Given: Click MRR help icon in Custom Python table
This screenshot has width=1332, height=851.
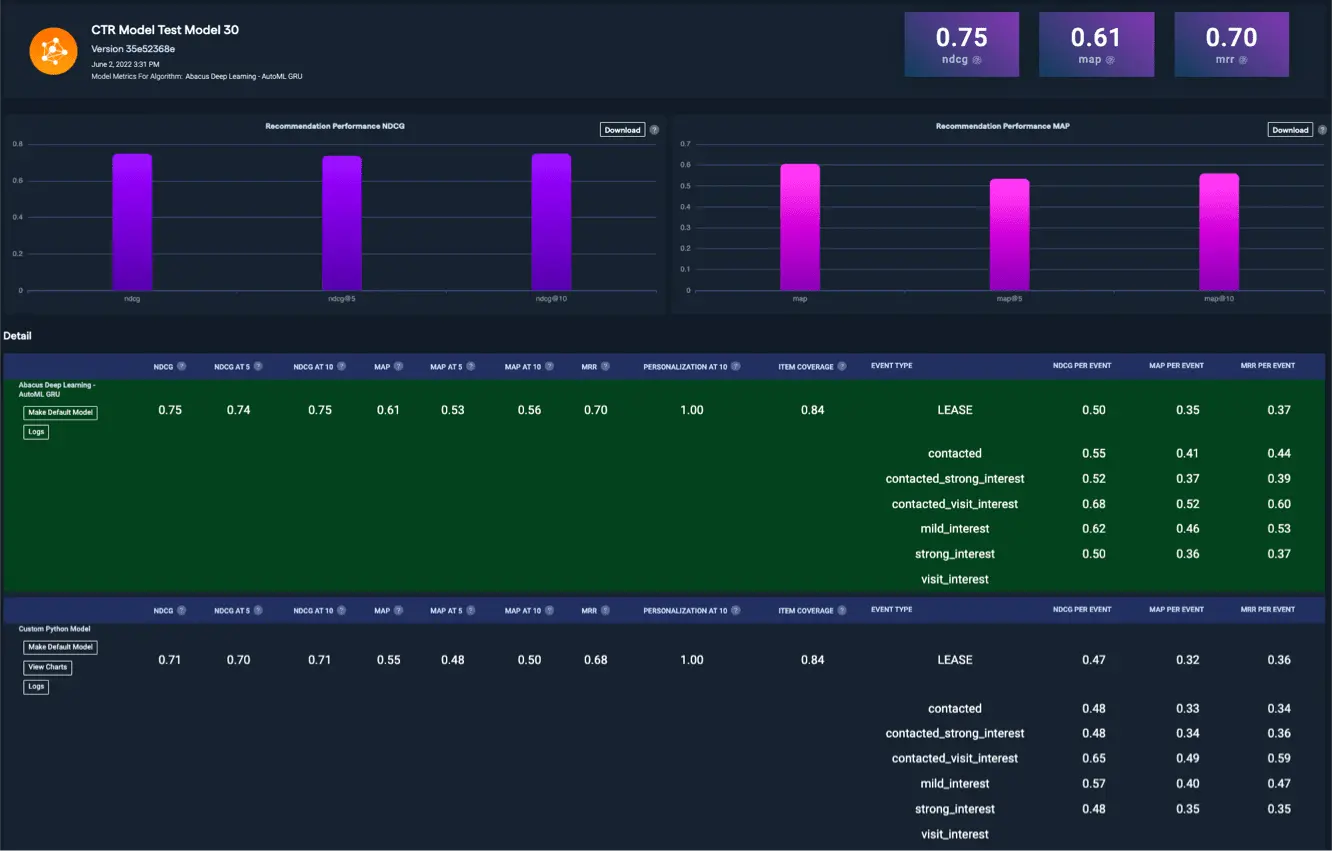Looking at the screenshot, I should pos(606,611).
